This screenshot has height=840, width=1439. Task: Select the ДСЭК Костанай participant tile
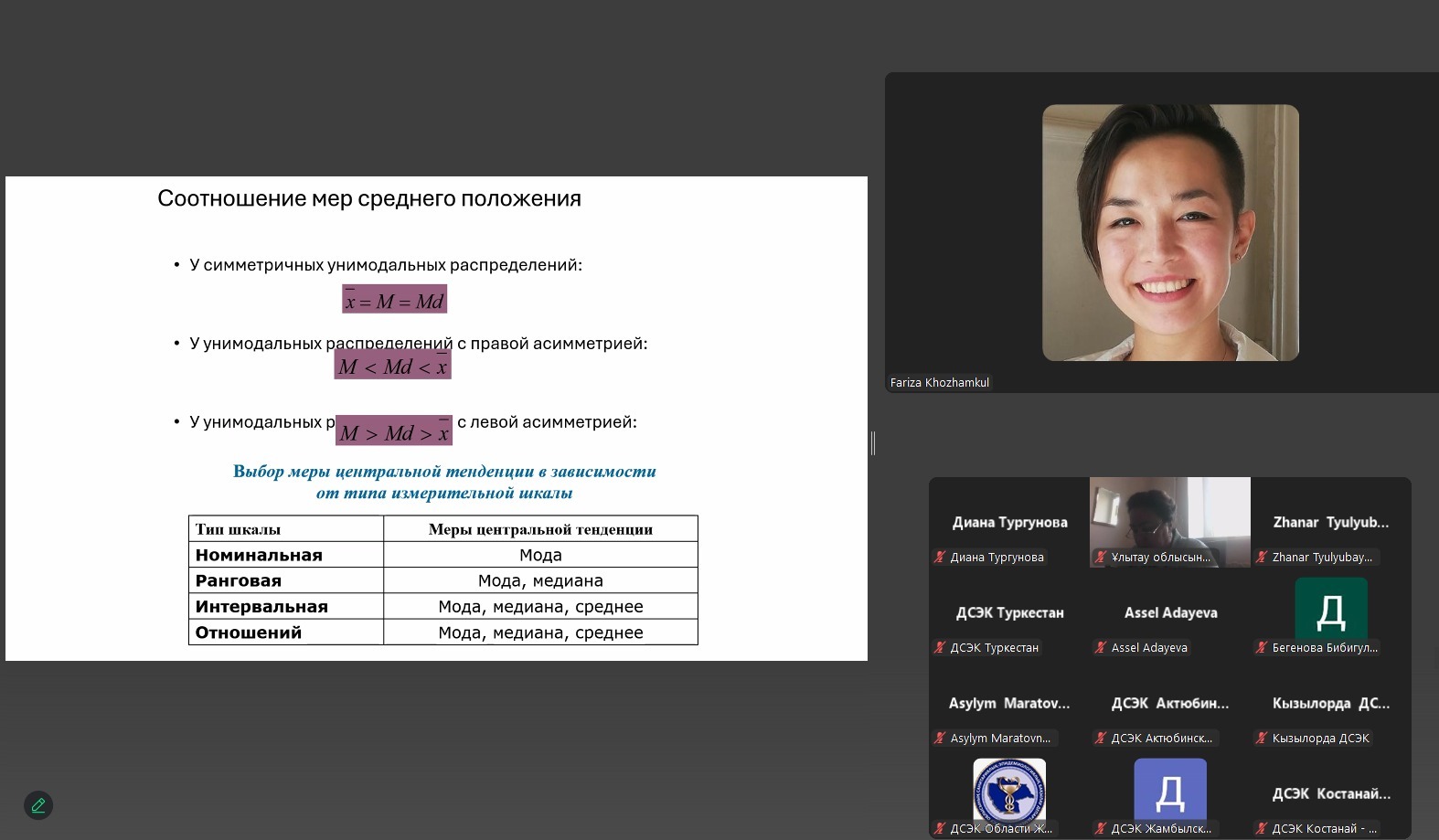pos(1331,794)
